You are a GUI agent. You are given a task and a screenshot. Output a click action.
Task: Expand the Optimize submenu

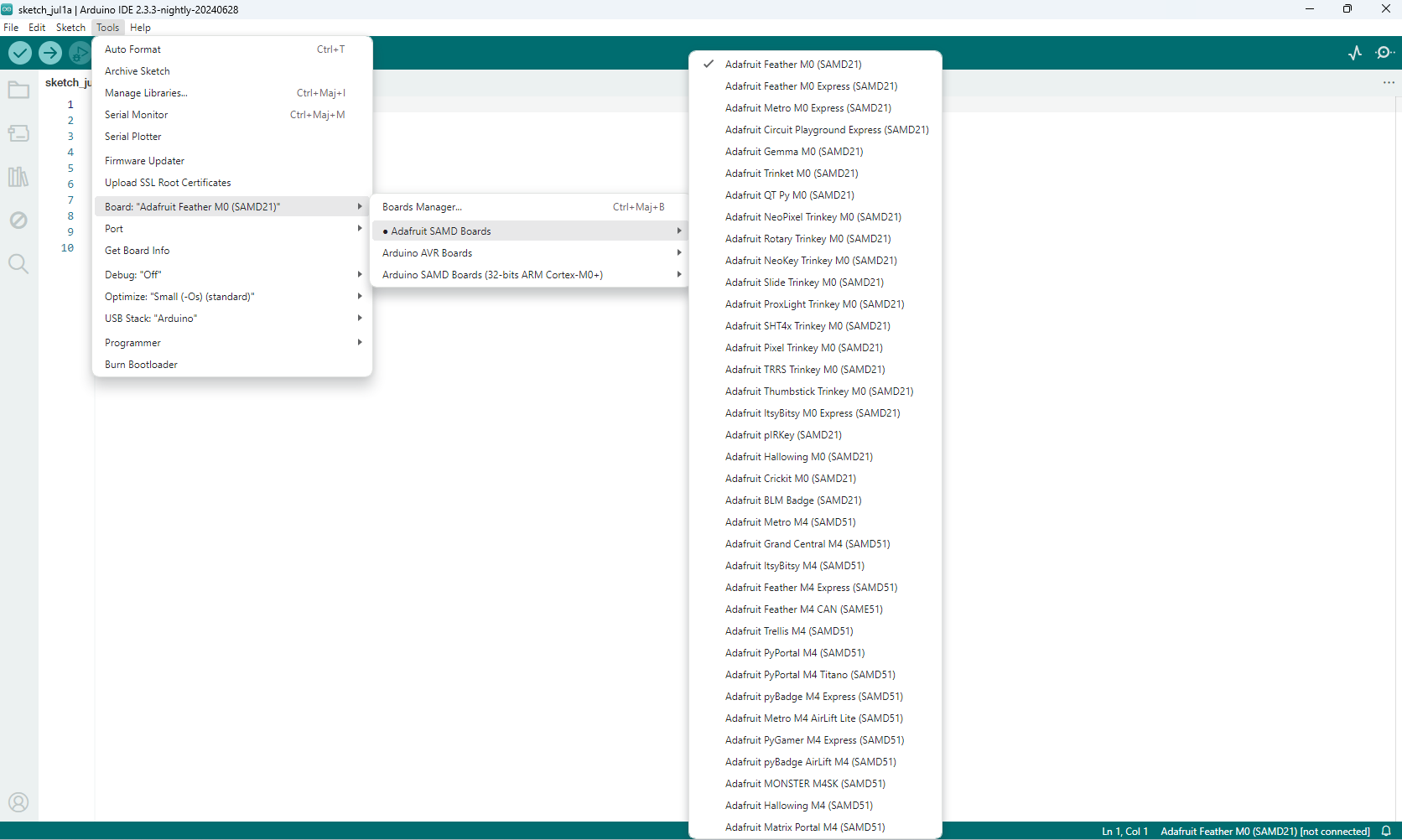click(232, 297)
